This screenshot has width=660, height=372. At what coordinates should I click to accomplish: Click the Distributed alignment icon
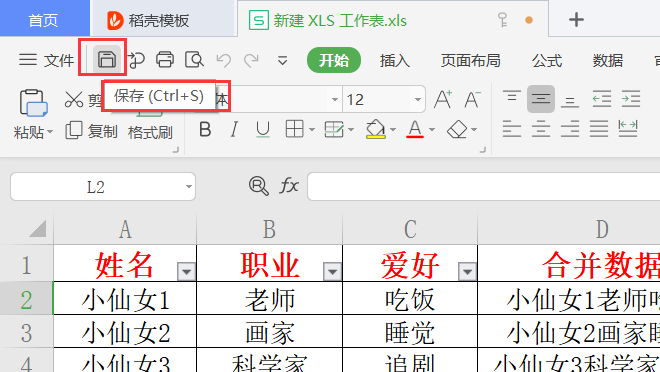628,129
